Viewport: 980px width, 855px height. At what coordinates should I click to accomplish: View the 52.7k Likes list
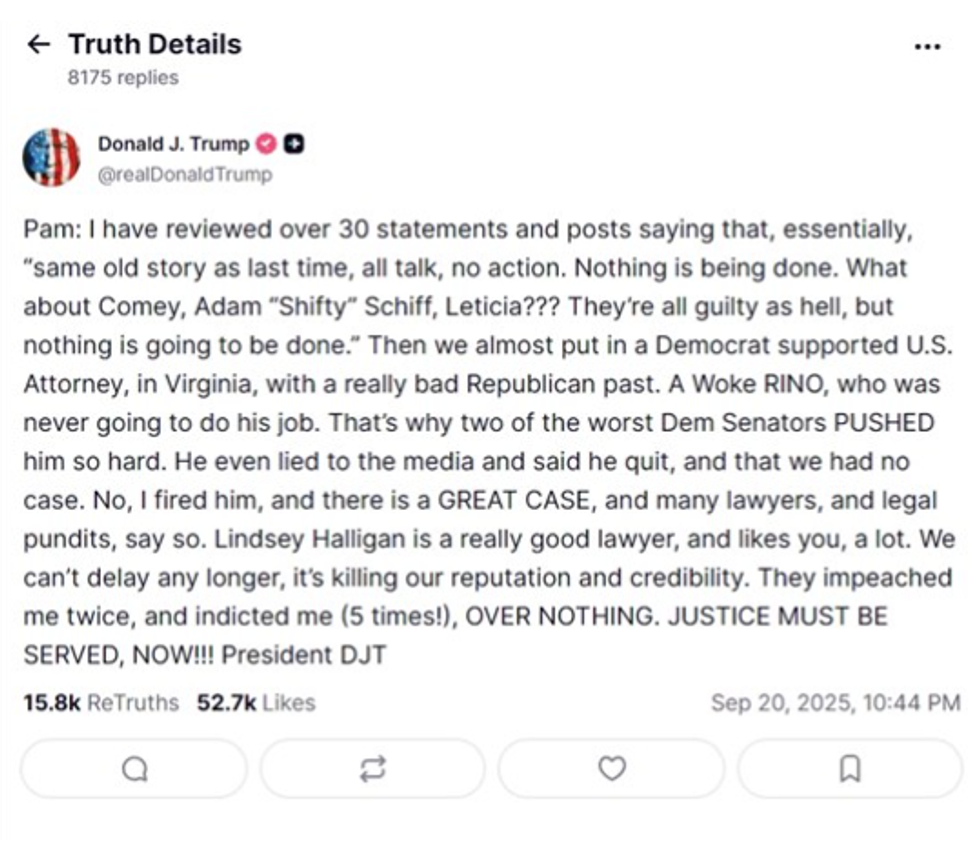click(255, 703)
